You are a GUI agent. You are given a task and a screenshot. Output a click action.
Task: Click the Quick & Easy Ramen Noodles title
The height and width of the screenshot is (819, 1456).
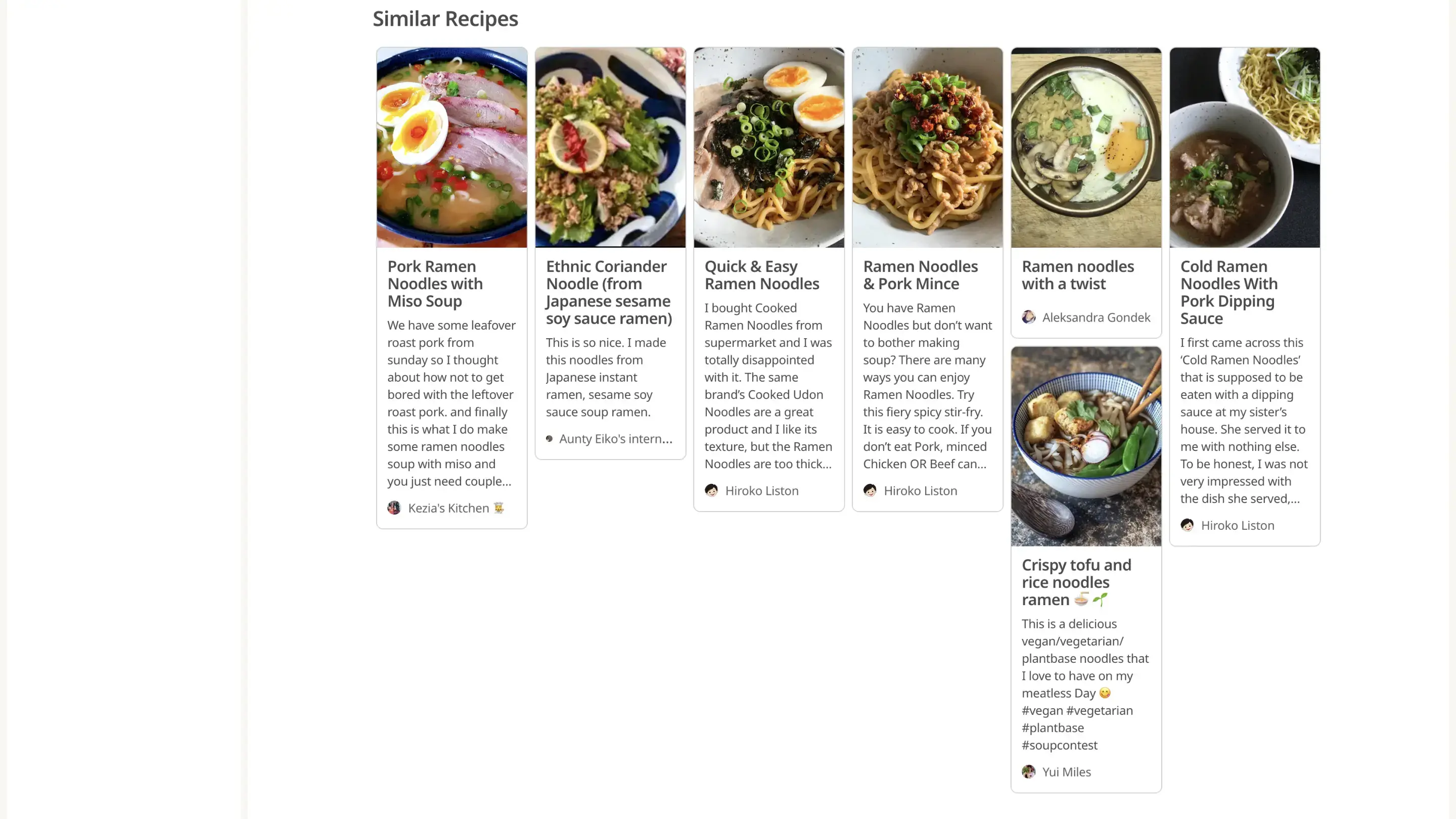coord(761,275)
